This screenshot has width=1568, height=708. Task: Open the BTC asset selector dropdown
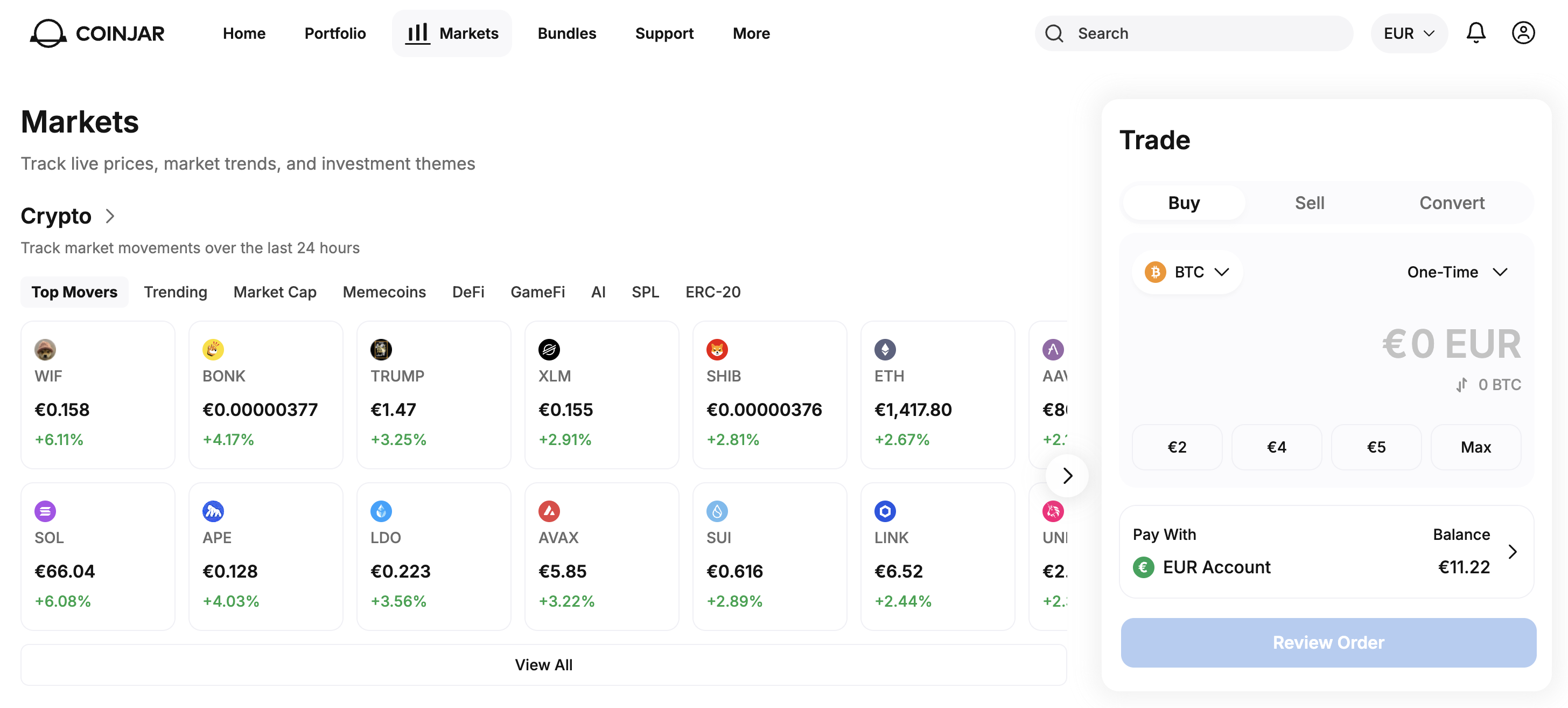[1187, 272]
